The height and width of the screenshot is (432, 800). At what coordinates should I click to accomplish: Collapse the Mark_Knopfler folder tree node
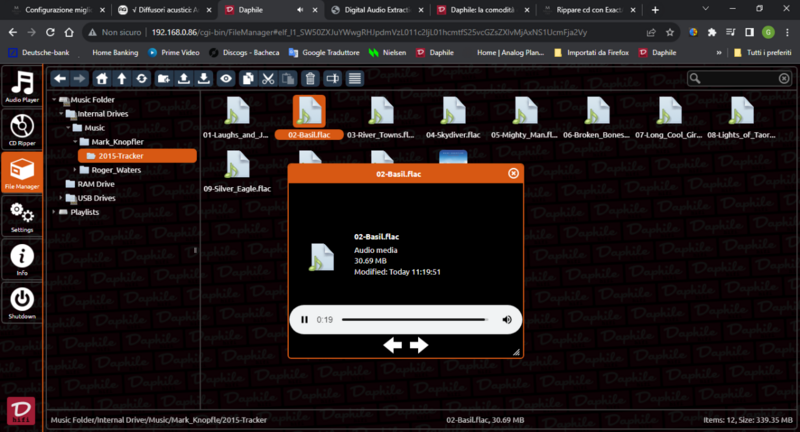(73, 142)
